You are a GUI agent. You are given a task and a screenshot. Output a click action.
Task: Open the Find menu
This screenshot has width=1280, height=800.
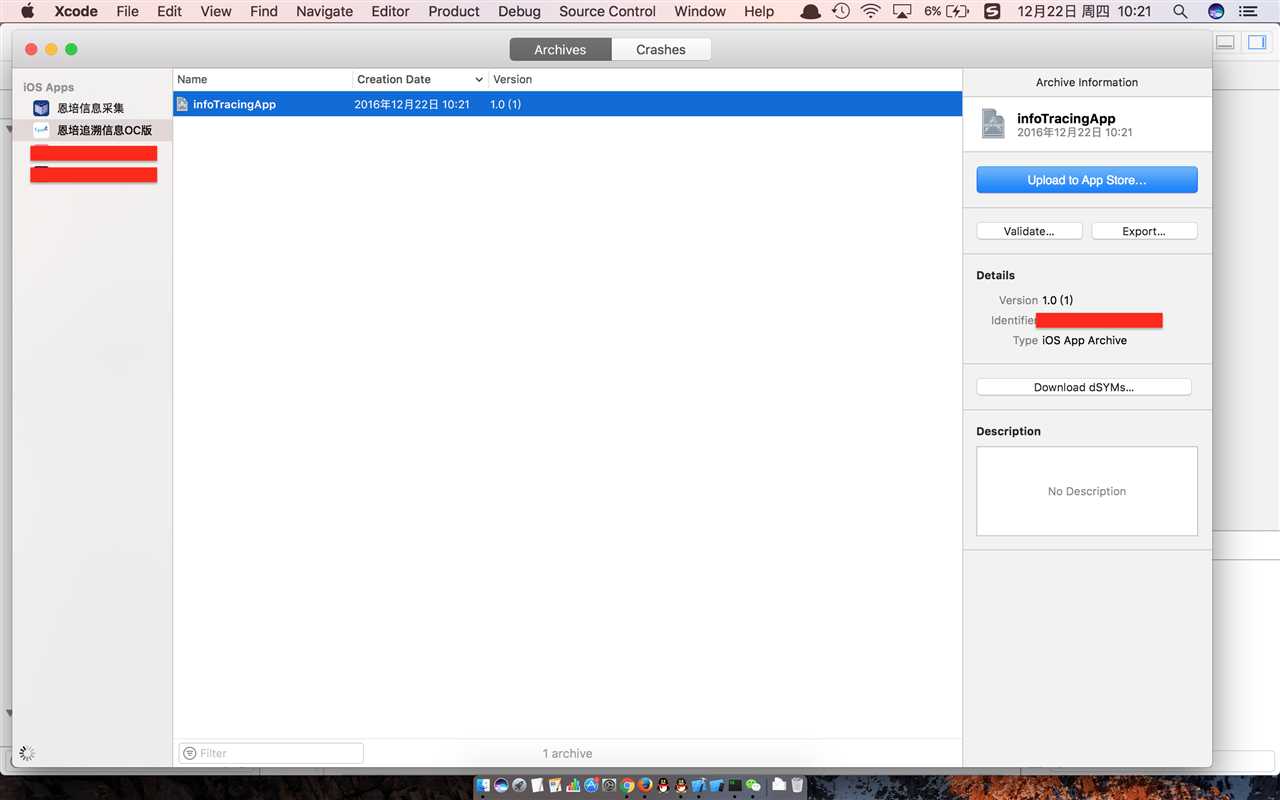264,11
